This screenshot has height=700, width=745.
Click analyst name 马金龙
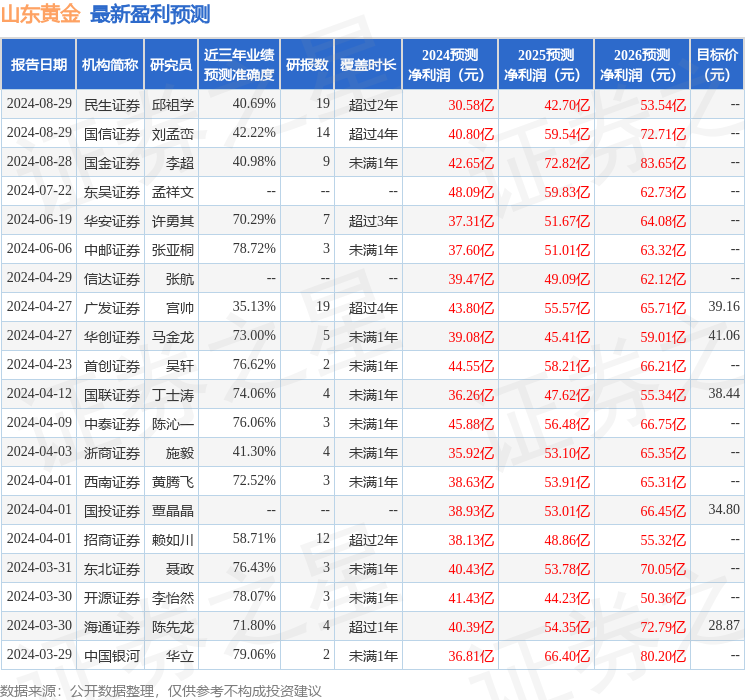[173, 337]
